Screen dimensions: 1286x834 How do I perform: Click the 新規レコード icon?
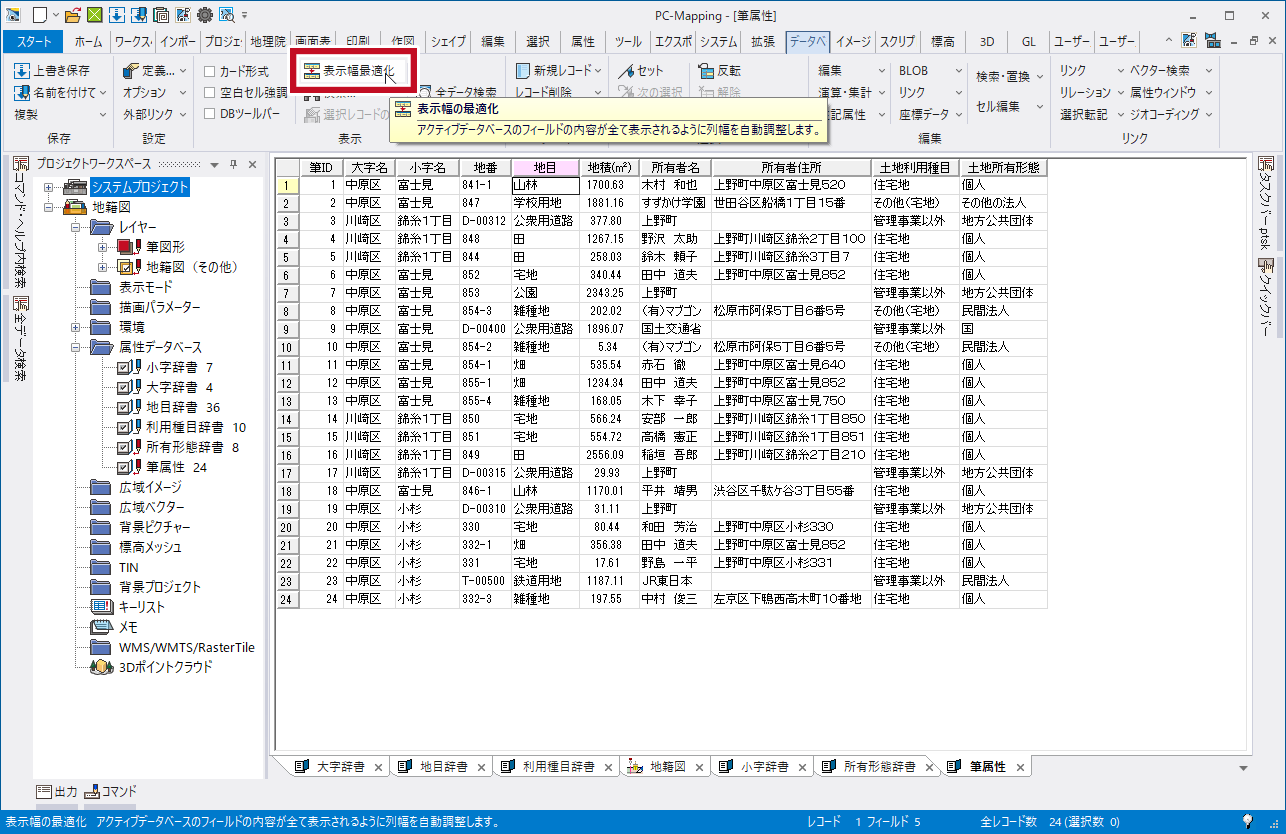pyautogui.click(x=523, y=71)
